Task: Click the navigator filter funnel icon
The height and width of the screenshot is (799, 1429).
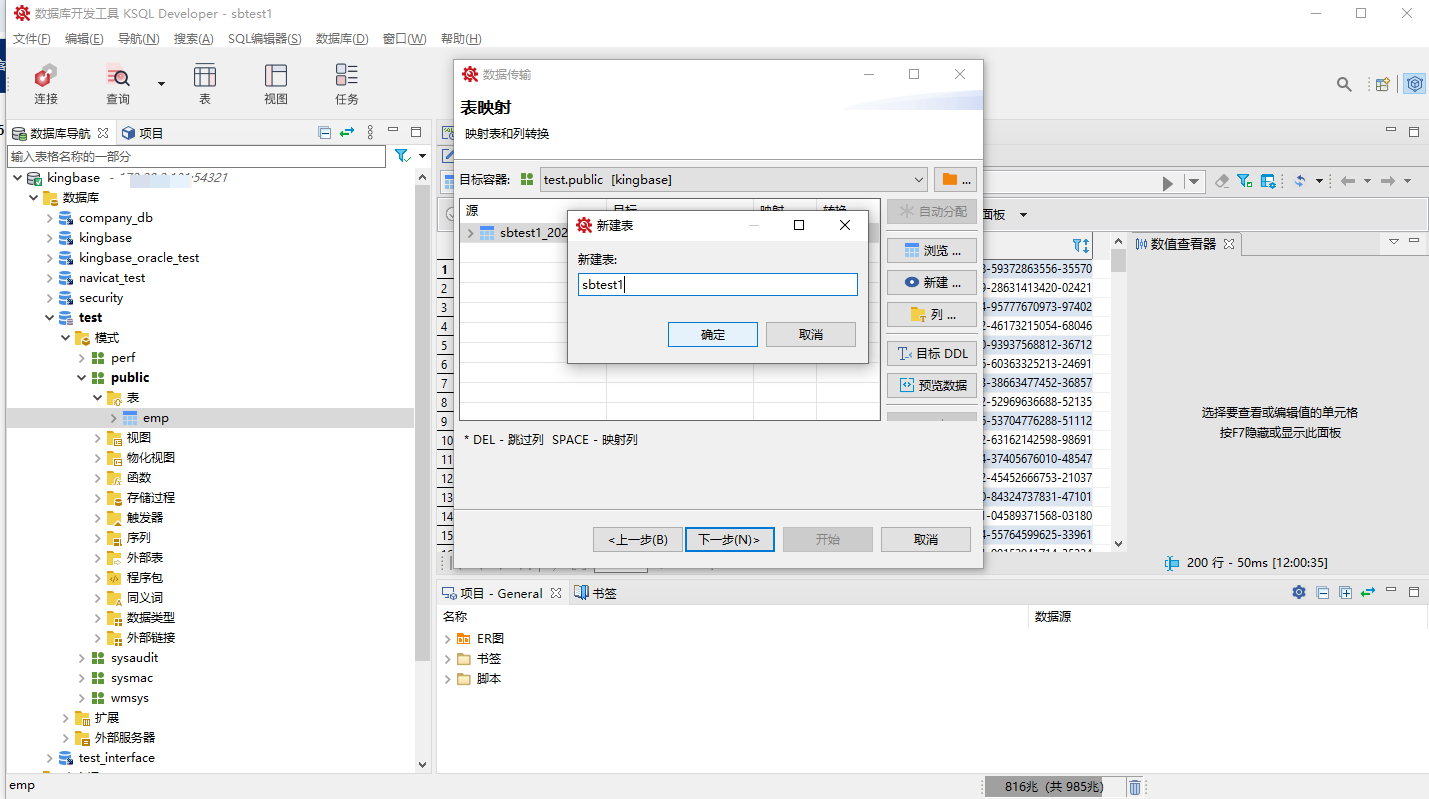Action: (x=402, y=156)
